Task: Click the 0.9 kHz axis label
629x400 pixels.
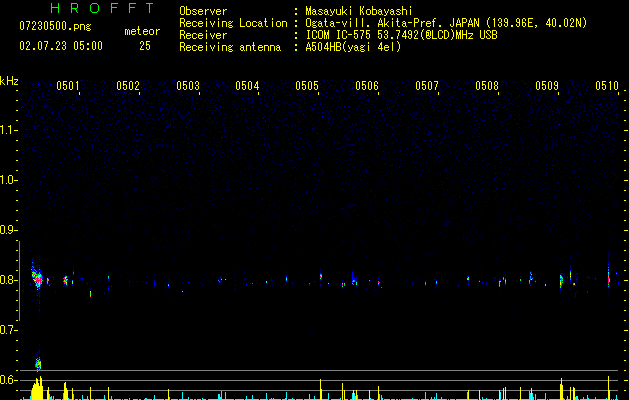Action: pyautogui.click(x=8, y=230)
